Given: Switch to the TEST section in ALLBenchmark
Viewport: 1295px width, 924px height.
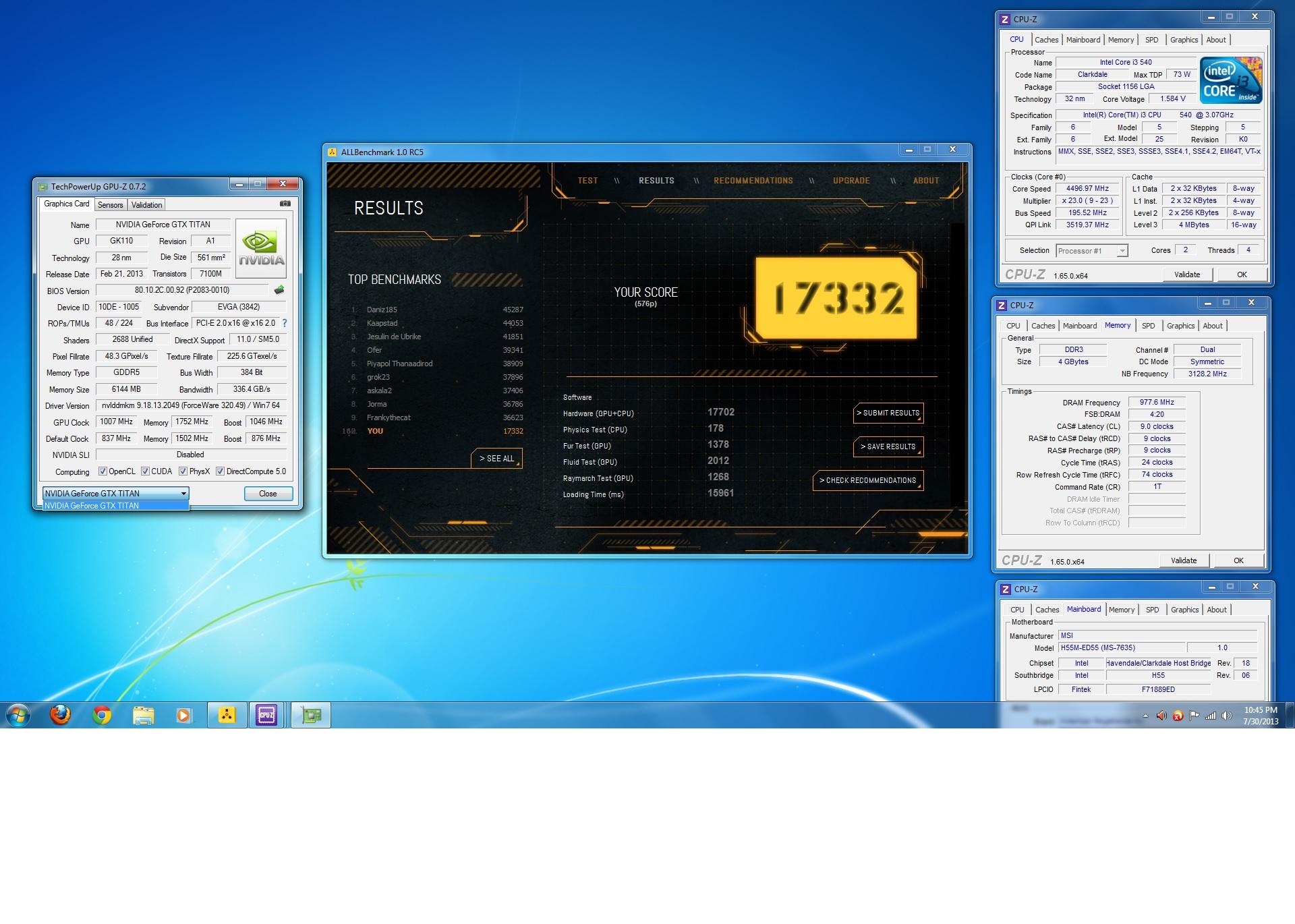Looking at the screenshot, I should pos(587,181).
